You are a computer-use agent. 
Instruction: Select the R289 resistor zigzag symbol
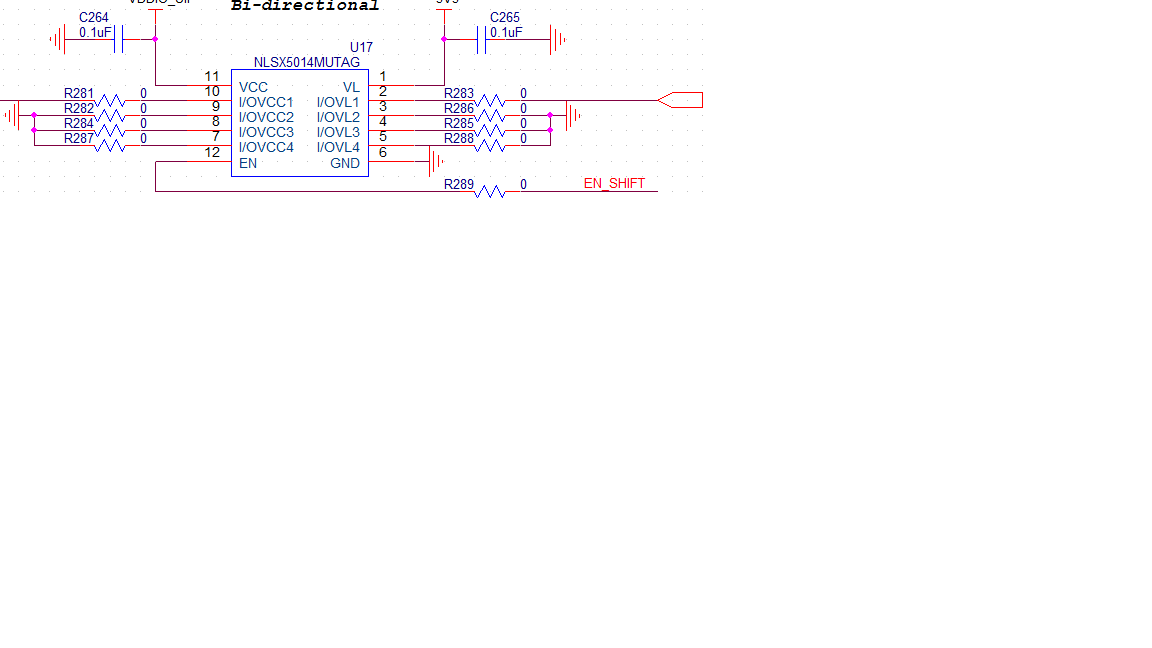pyautogui.click(x=489, y=192)
